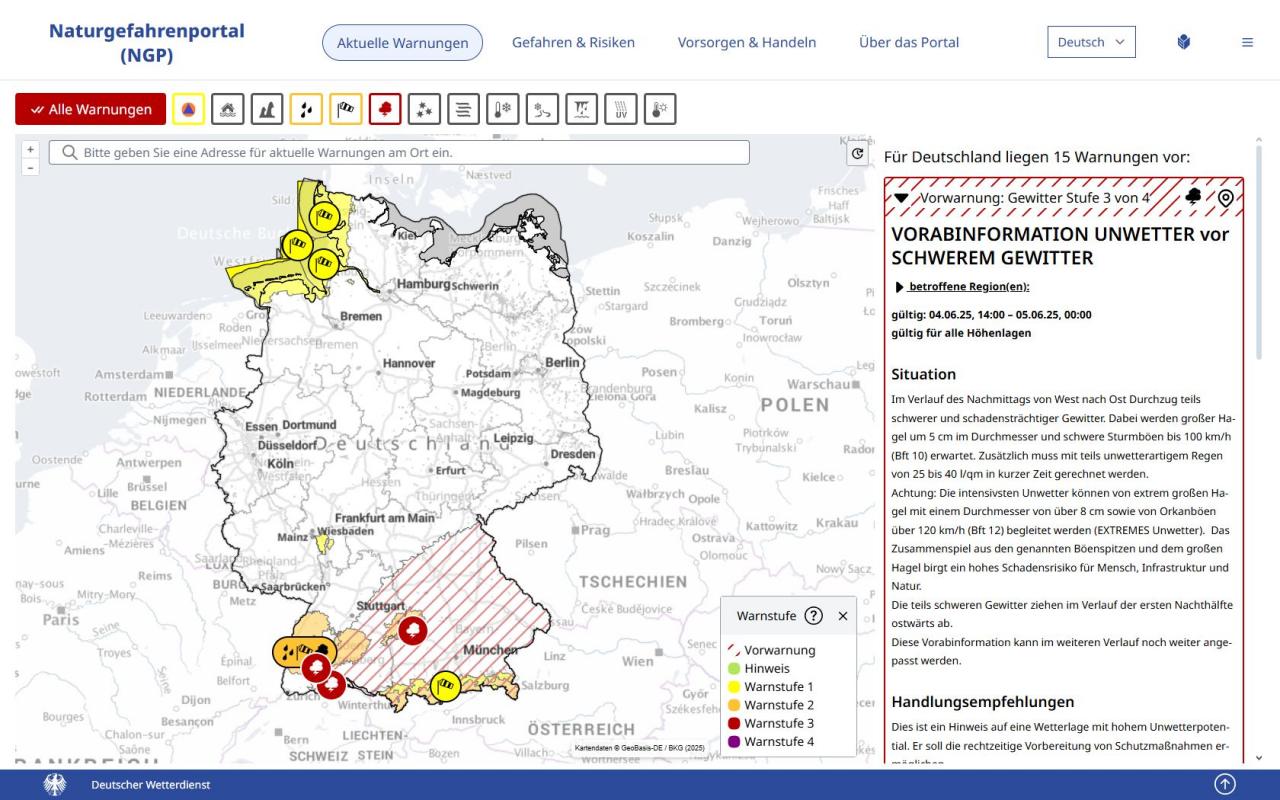Click the heat warnings filter icon

click(660, 109)
